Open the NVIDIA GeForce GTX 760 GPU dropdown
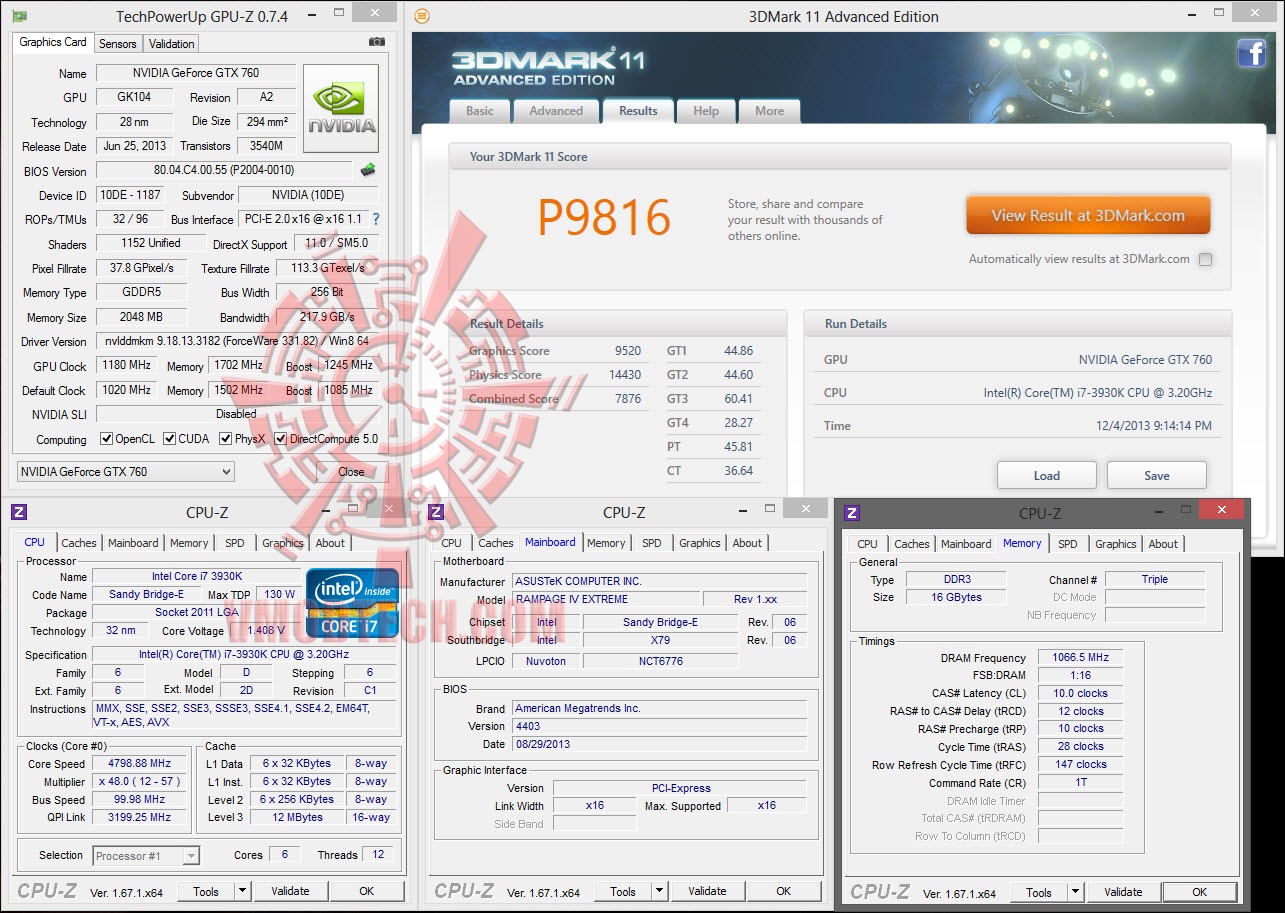Screen dimensions: 1285x913 pos(126,472)
